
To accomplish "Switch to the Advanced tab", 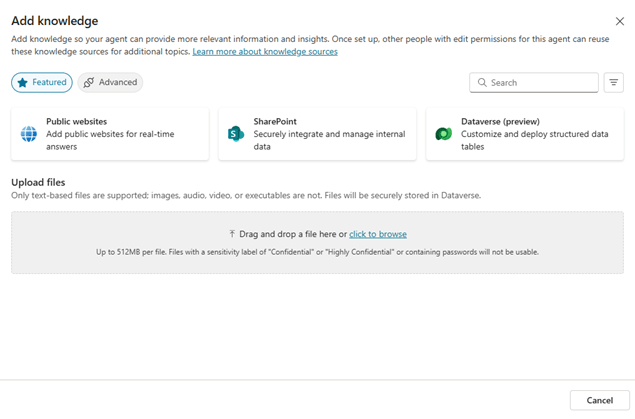I will click(x=110, y=83).
